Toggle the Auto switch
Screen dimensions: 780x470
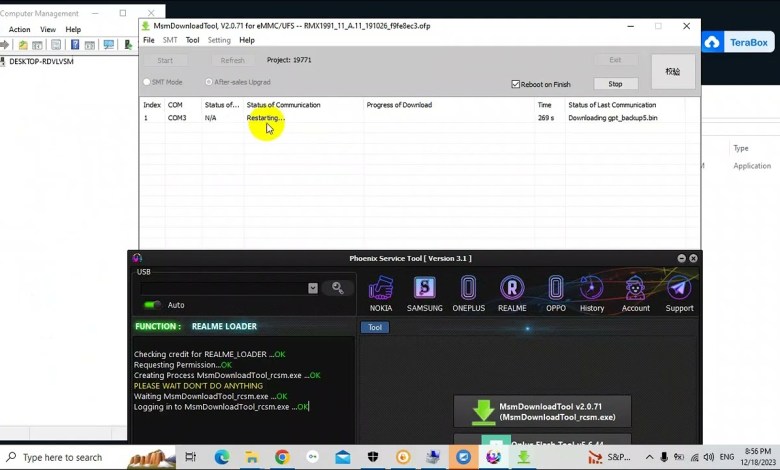152,305
